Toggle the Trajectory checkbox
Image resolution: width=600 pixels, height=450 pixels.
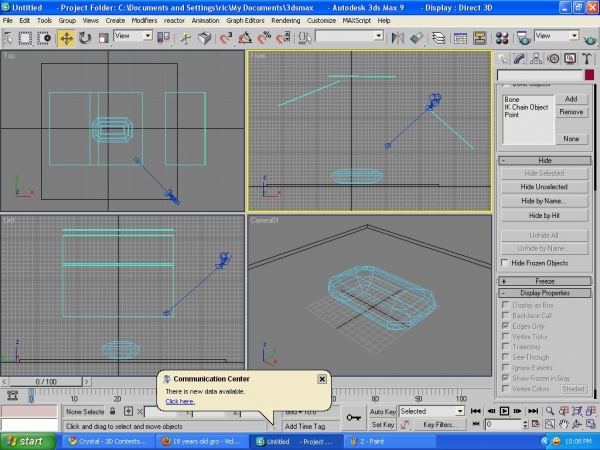(x=505, y=347)
